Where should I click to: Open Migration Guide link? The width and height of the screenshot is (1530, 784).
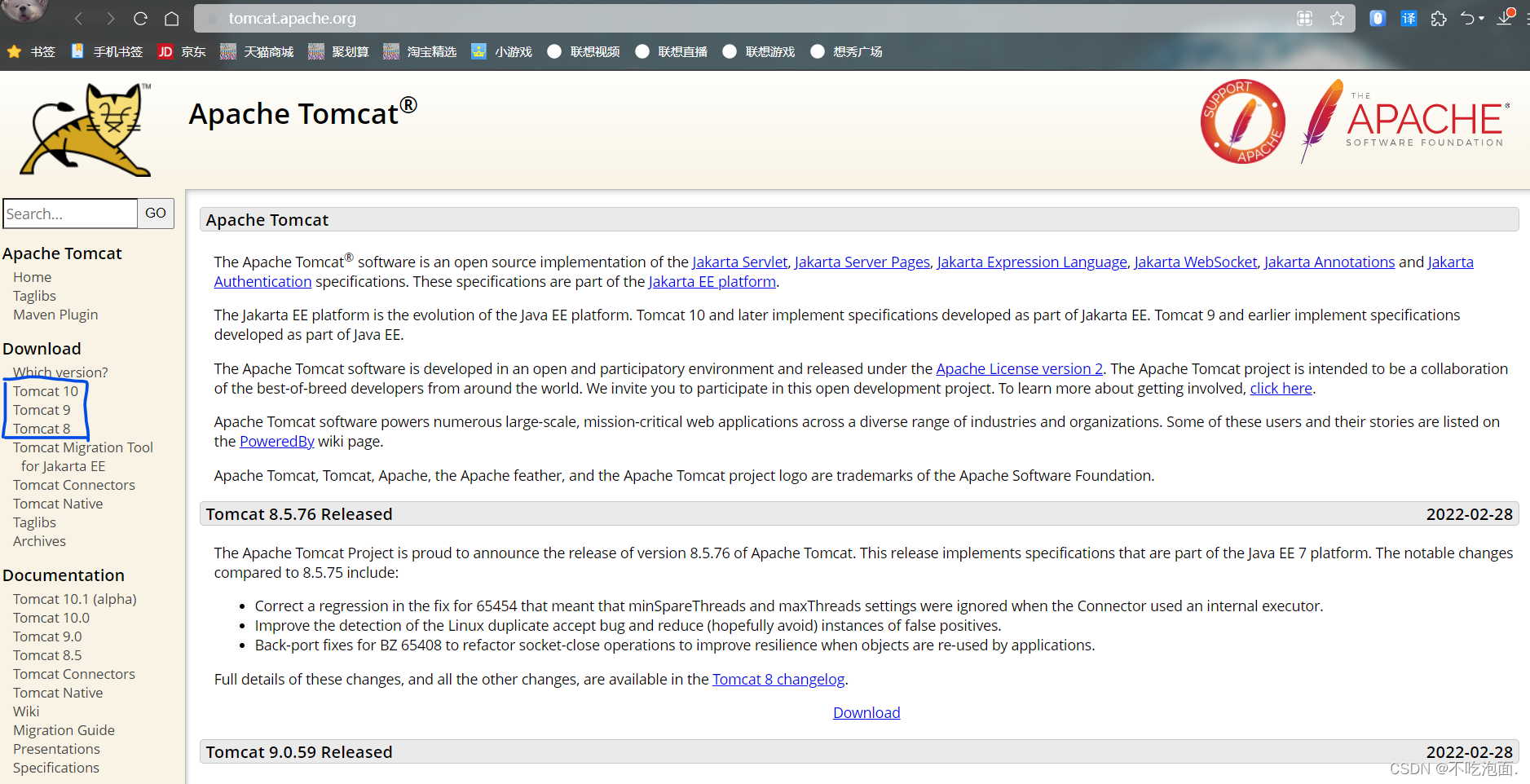click(64, 730)
